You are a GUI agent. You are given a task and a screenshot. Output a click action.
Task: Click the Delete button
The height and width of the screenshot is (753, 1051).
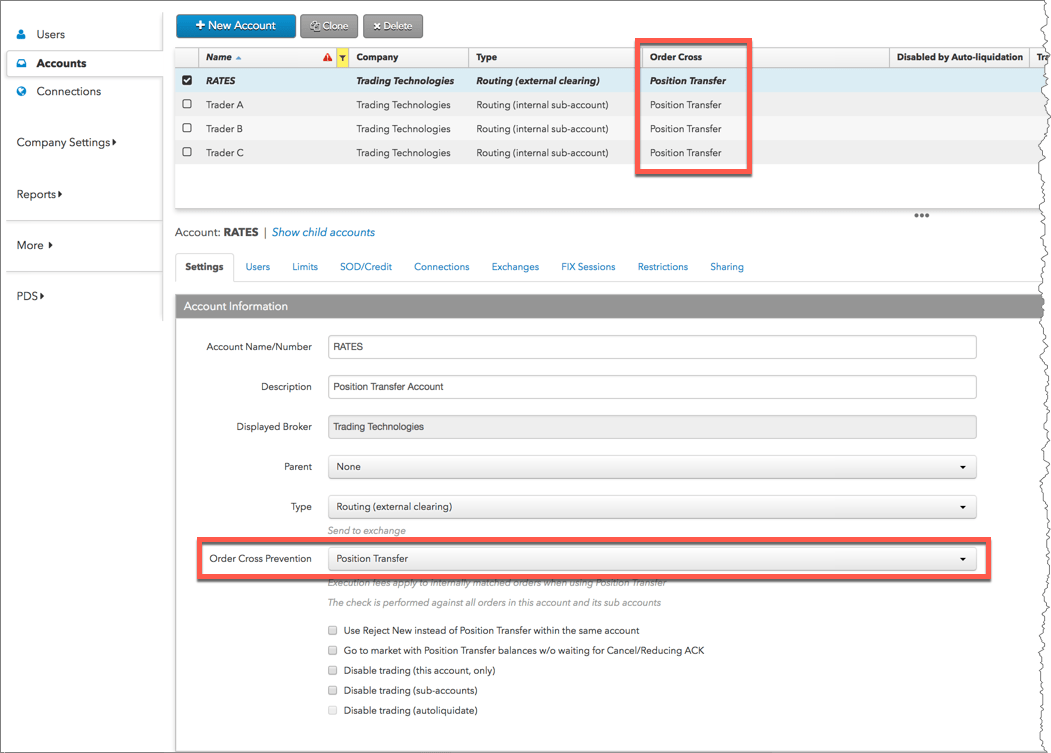tap(393, 26)
